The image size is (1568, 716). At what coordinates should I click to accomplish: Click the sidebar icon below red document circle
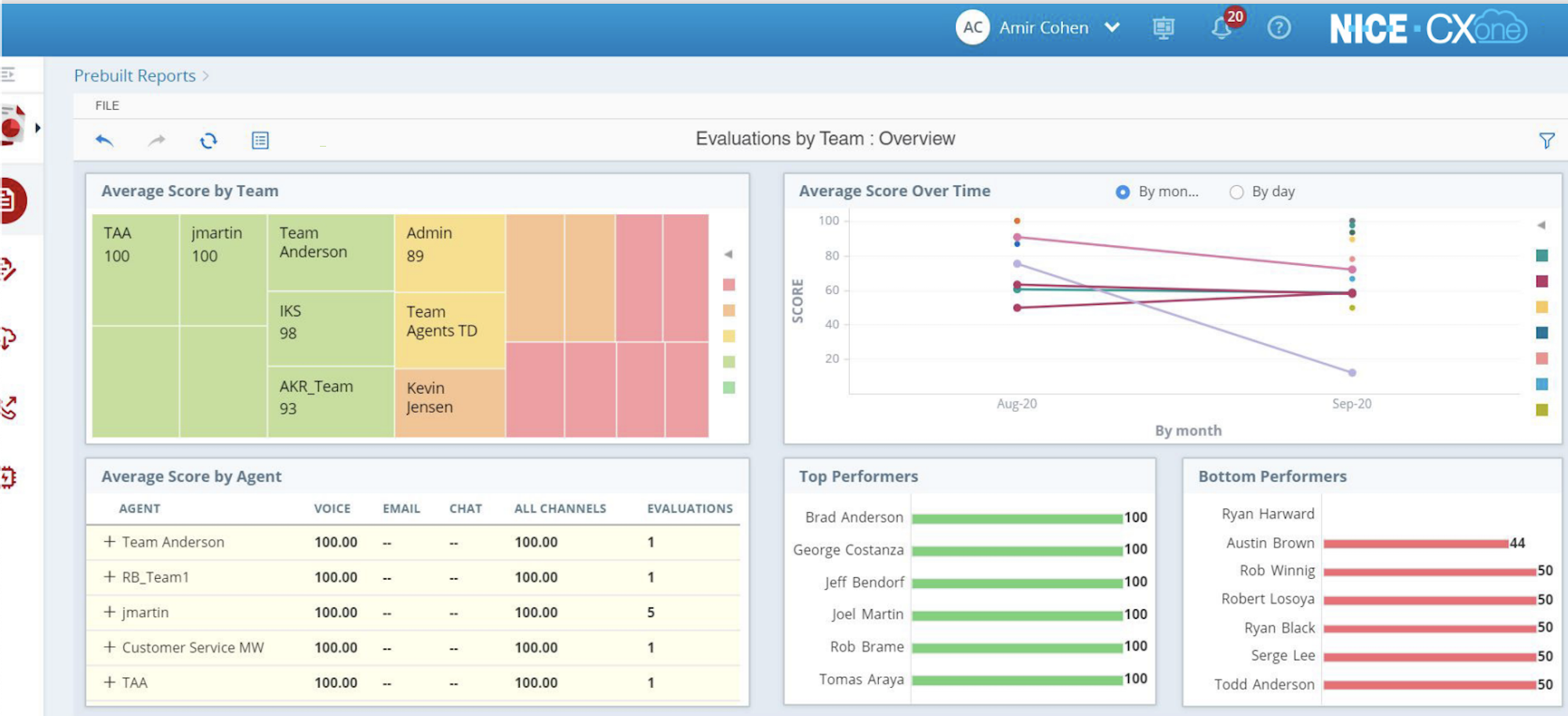(8, 270)
